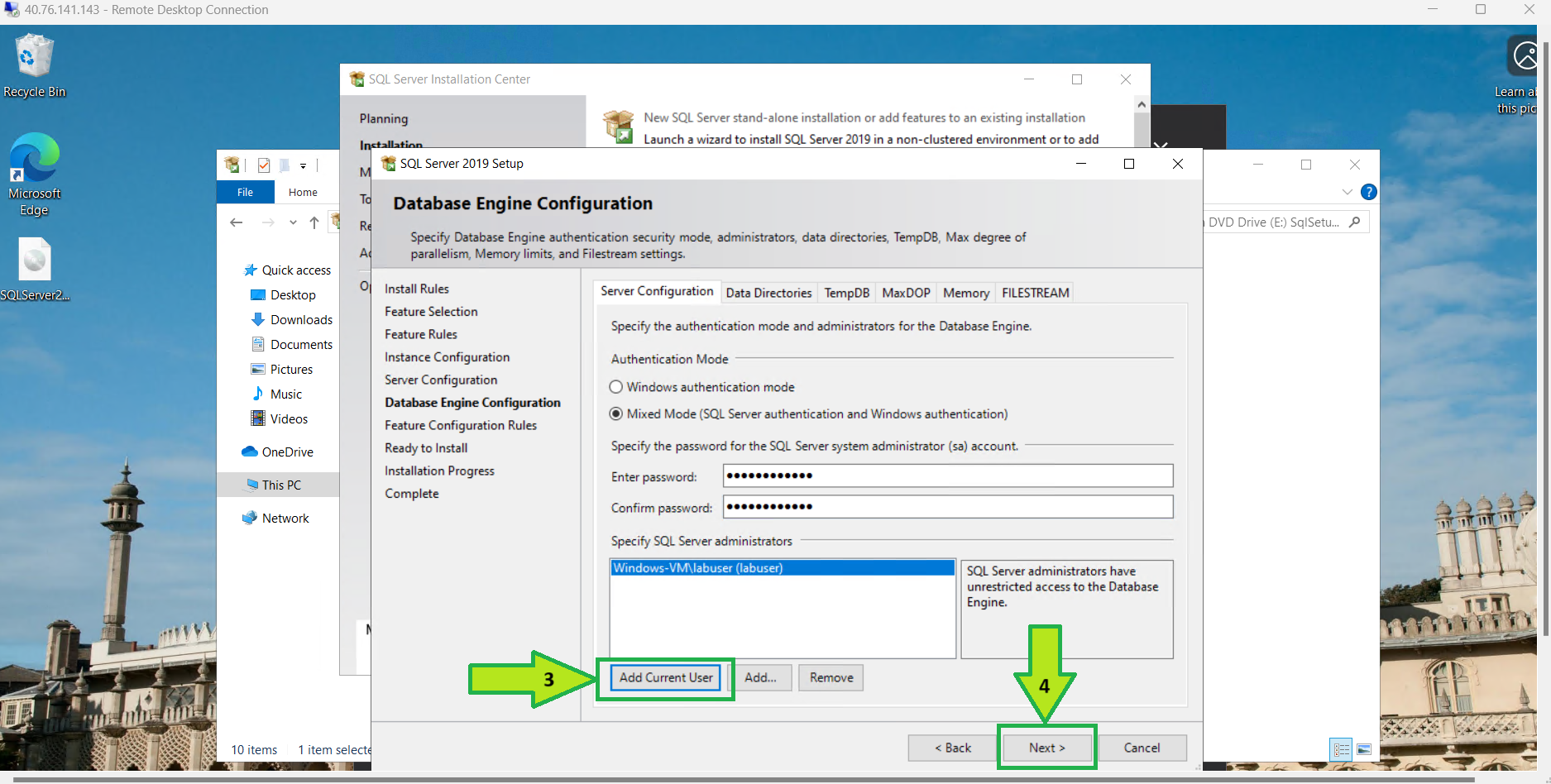The image size is (1551, 784).
Task: Click the OneDrive cloud icon
Action: (x=249, y=452)
